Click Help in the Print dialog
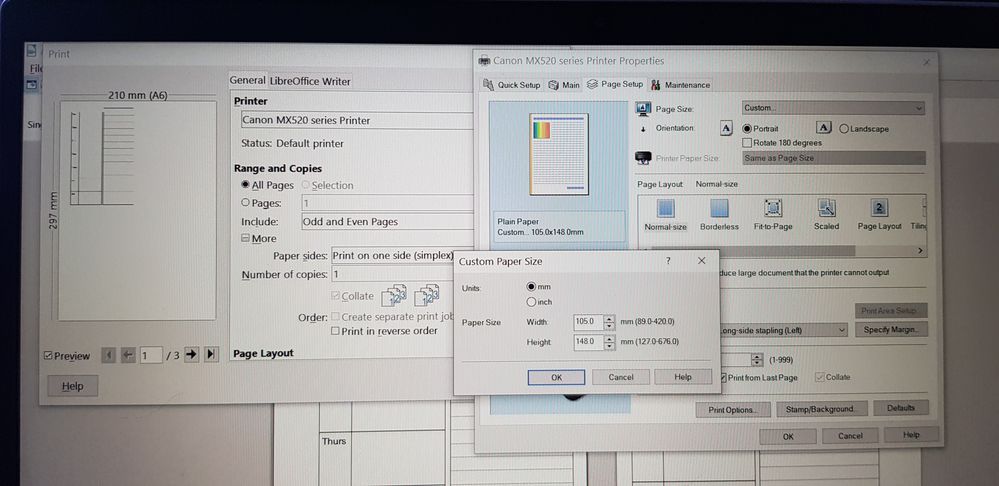The height and width of the screenshot is (486, 999). click(x=73, y=386)
